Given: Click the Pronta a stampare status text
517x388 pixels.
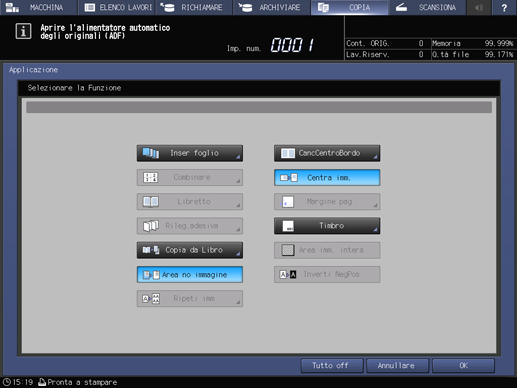Looking at the screenshot, I should click(x=82, y=382).
